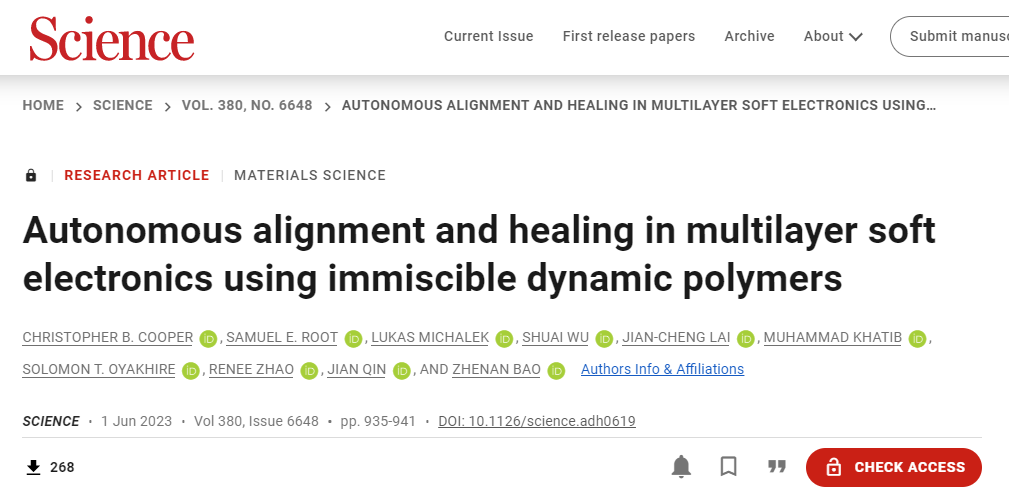1009x493 pixels.
Task: Click the ORCID icon beside Renee Zhao
Action: (309, 371)
